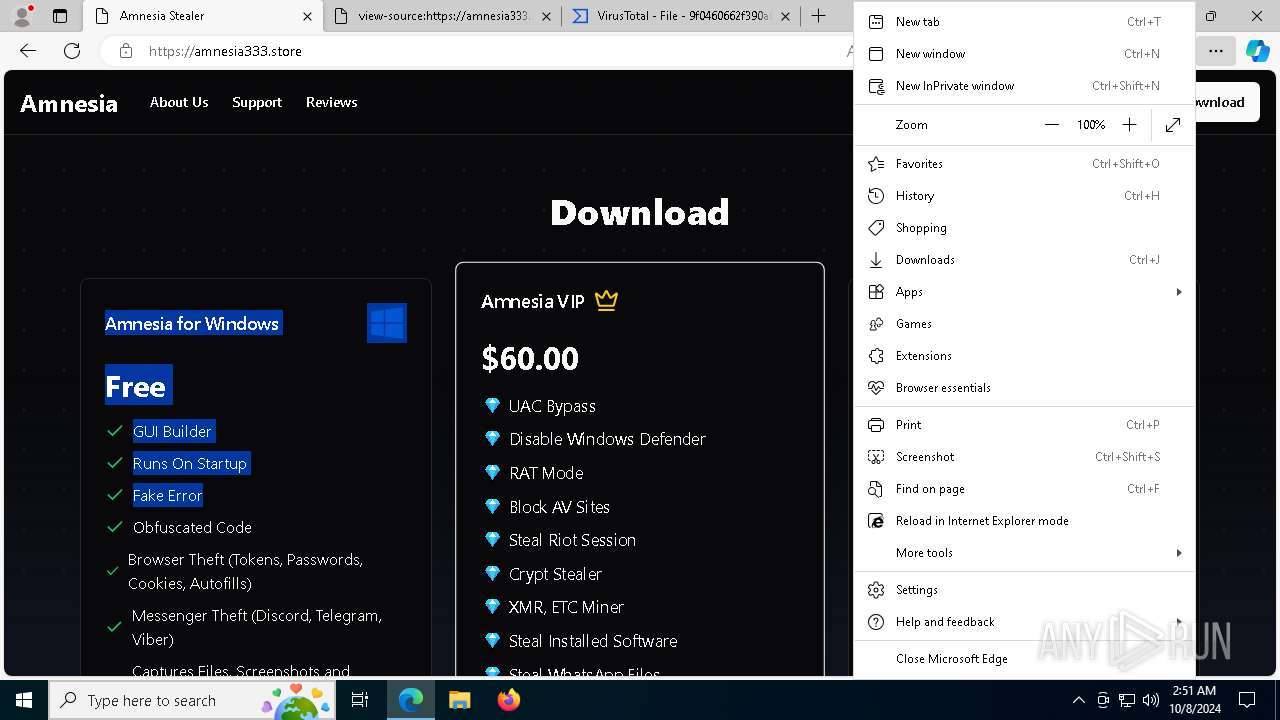Open Reviews page link

331,102
